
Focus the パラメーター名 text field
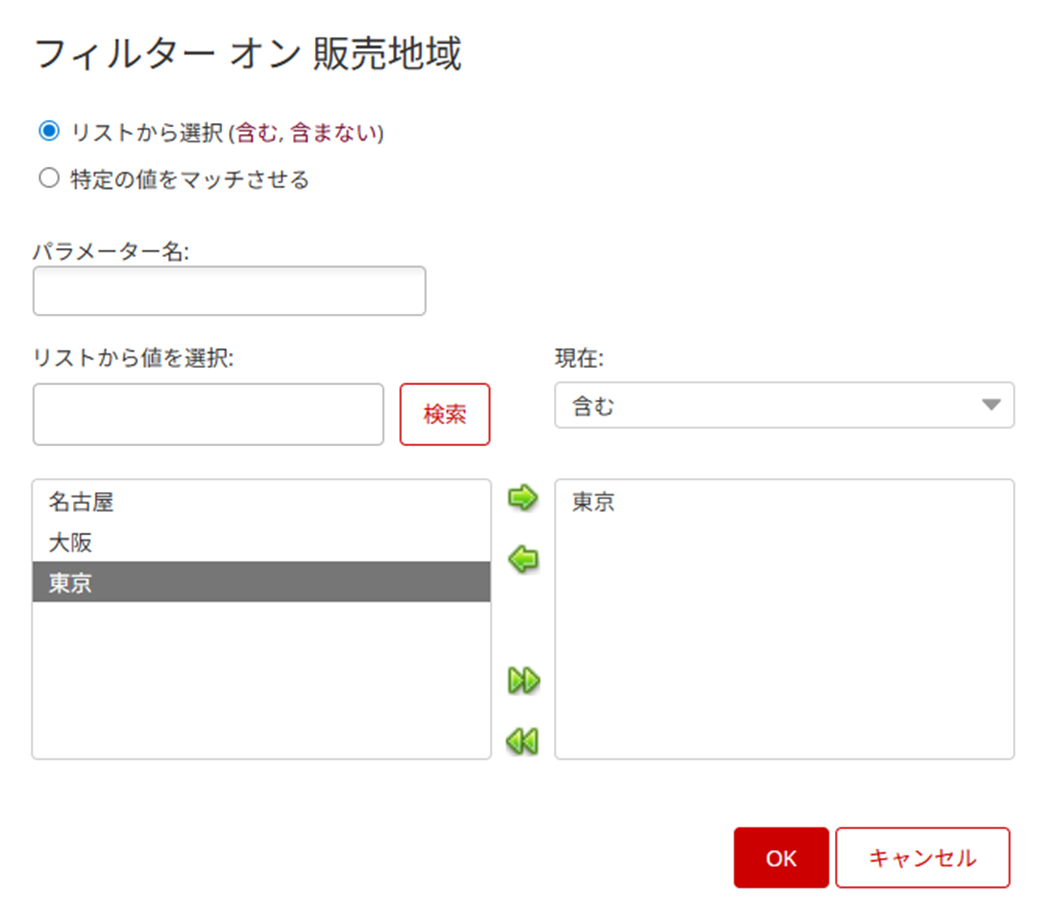tap(229, 291)
